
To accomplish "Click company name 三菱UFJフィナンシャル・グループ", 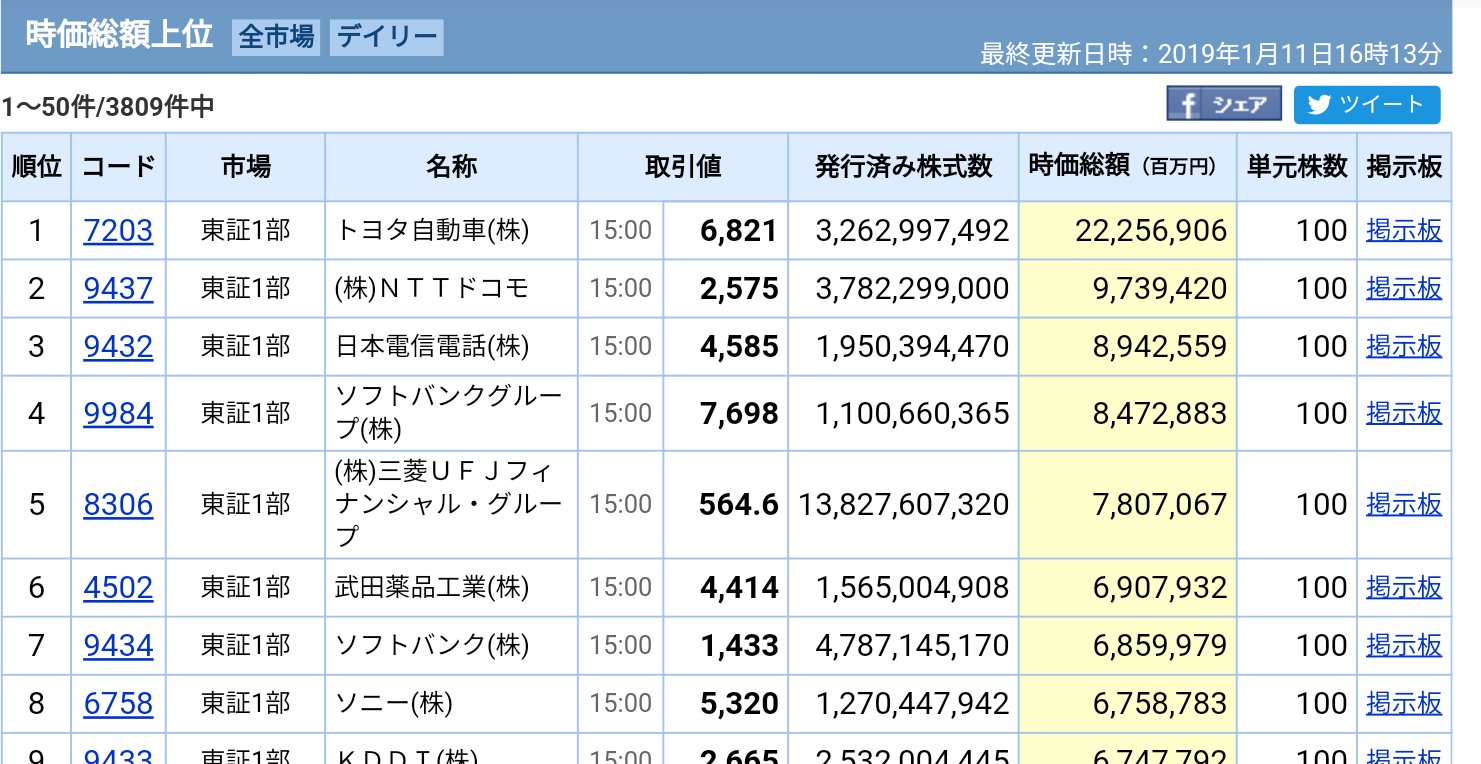I will pos(449,505).
